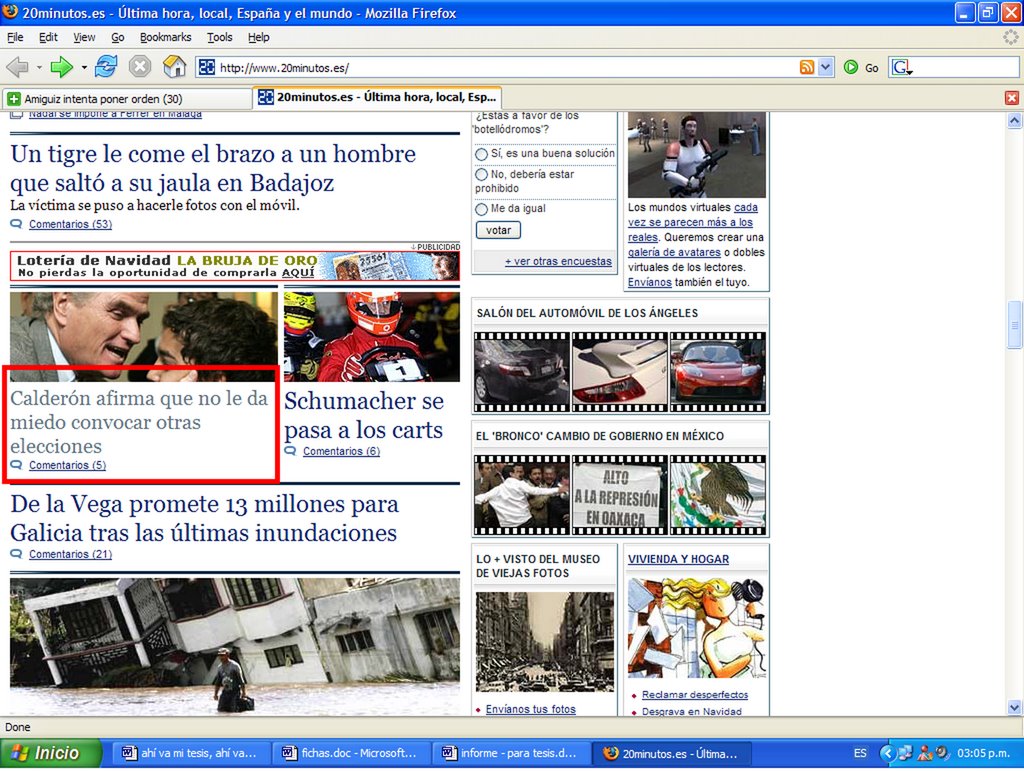Click the comment bubble icon beside Comentarios (21)
Screen dimensions: 1024x771
pyautogui.click(x=16, y=554)
